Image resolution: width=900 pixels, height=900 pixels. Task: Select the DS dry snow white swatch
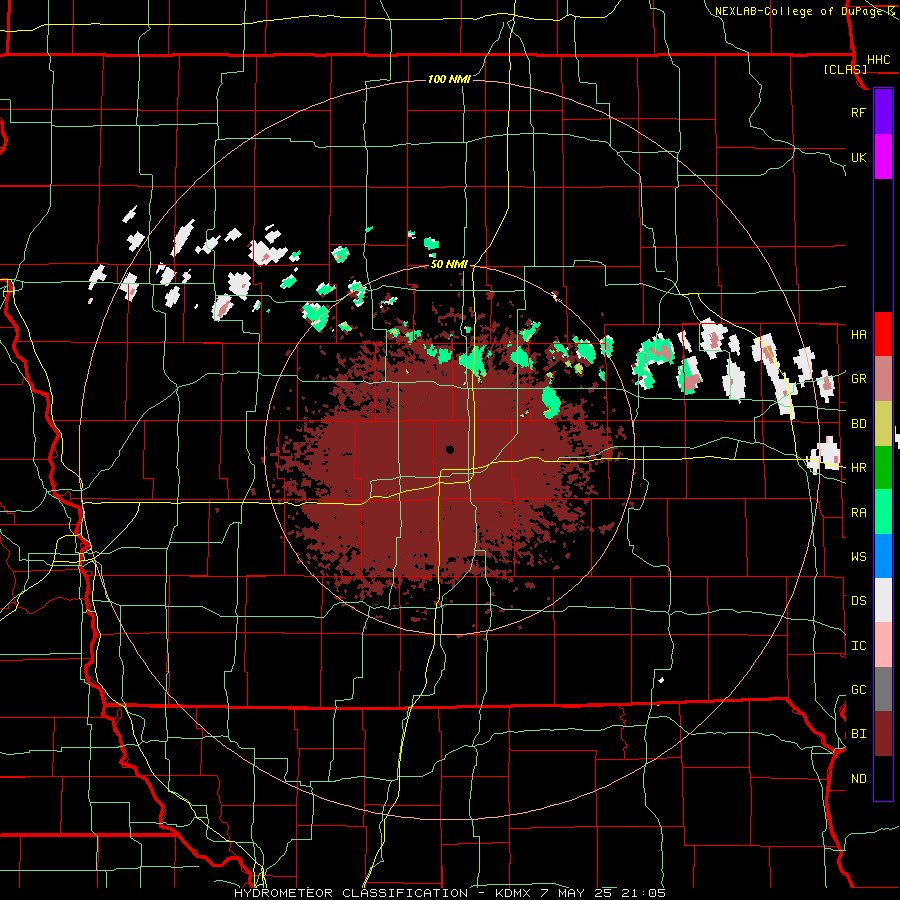(x=883, y=600)
